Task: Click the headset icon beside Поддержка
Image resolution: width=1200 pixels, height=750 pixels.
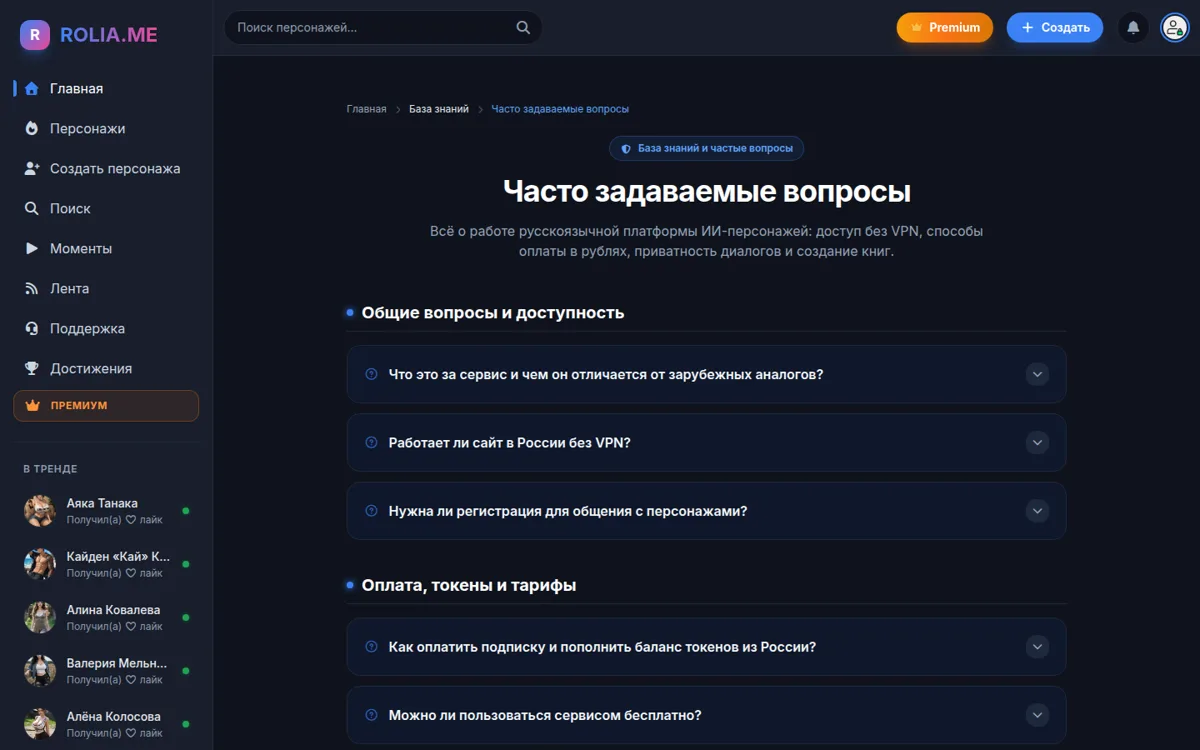Action: coord(31,328)
